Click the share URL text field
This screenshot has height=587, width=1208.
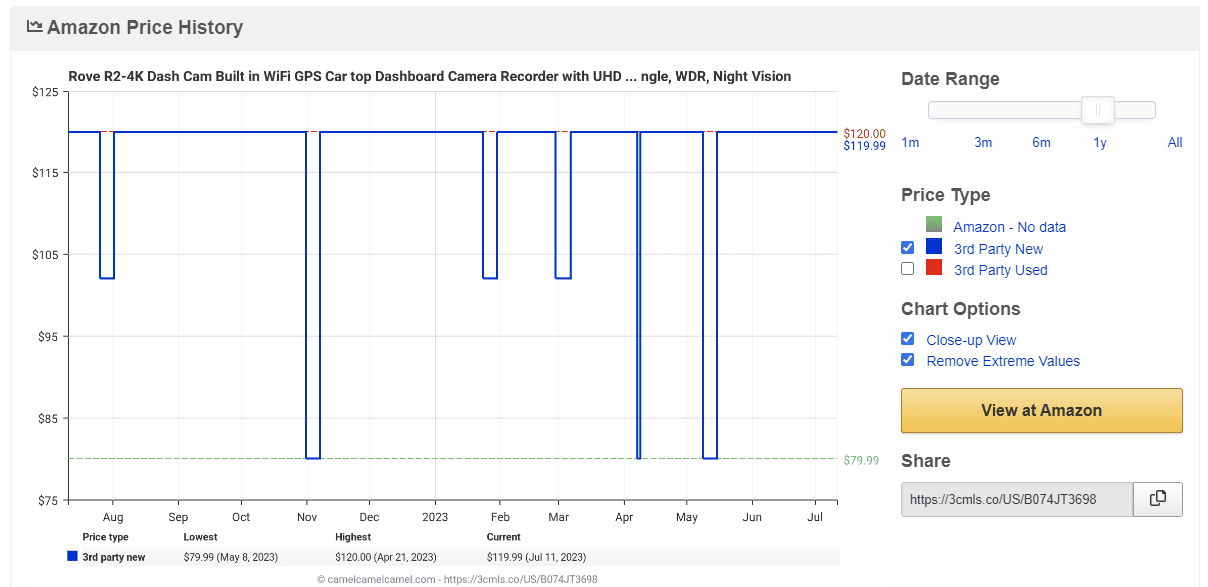[x=1017, y=499]
